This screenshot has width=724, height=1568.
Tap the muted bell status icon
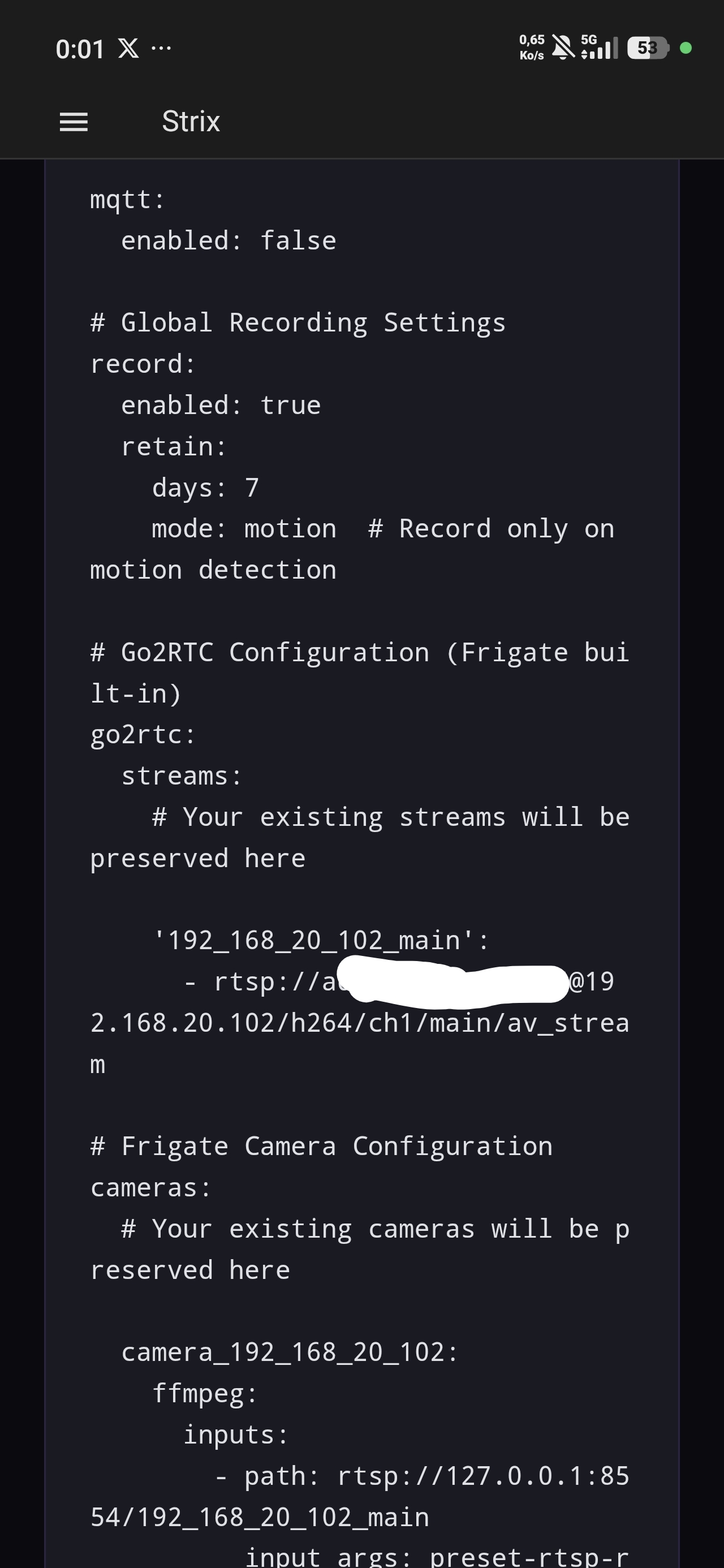(x=563, y=48)
